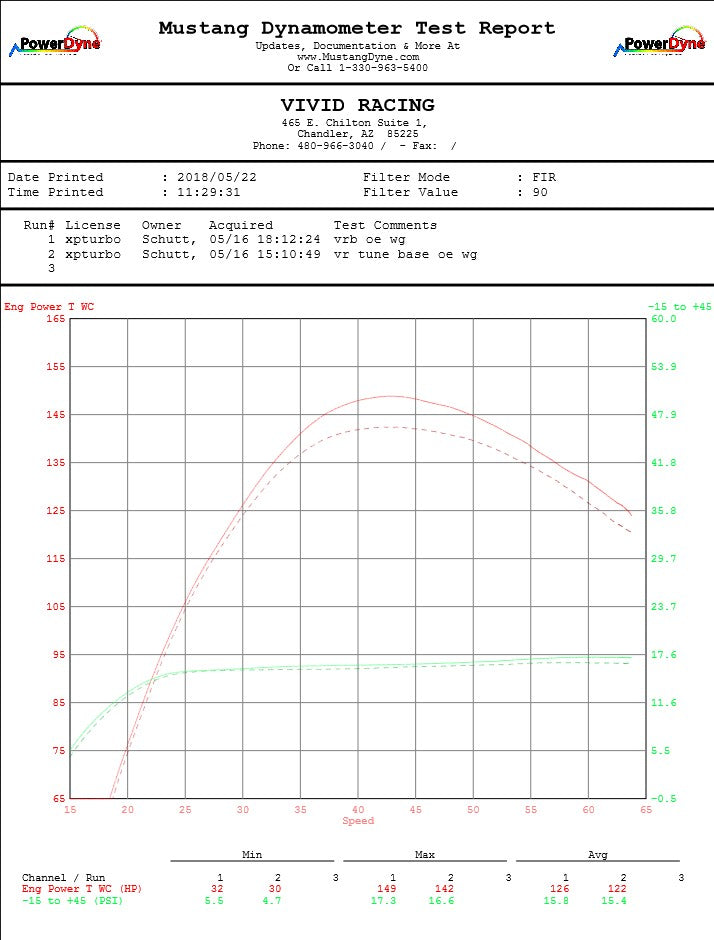Click the Filter Value 90
714x940 pixels.
tap(540, 192)
